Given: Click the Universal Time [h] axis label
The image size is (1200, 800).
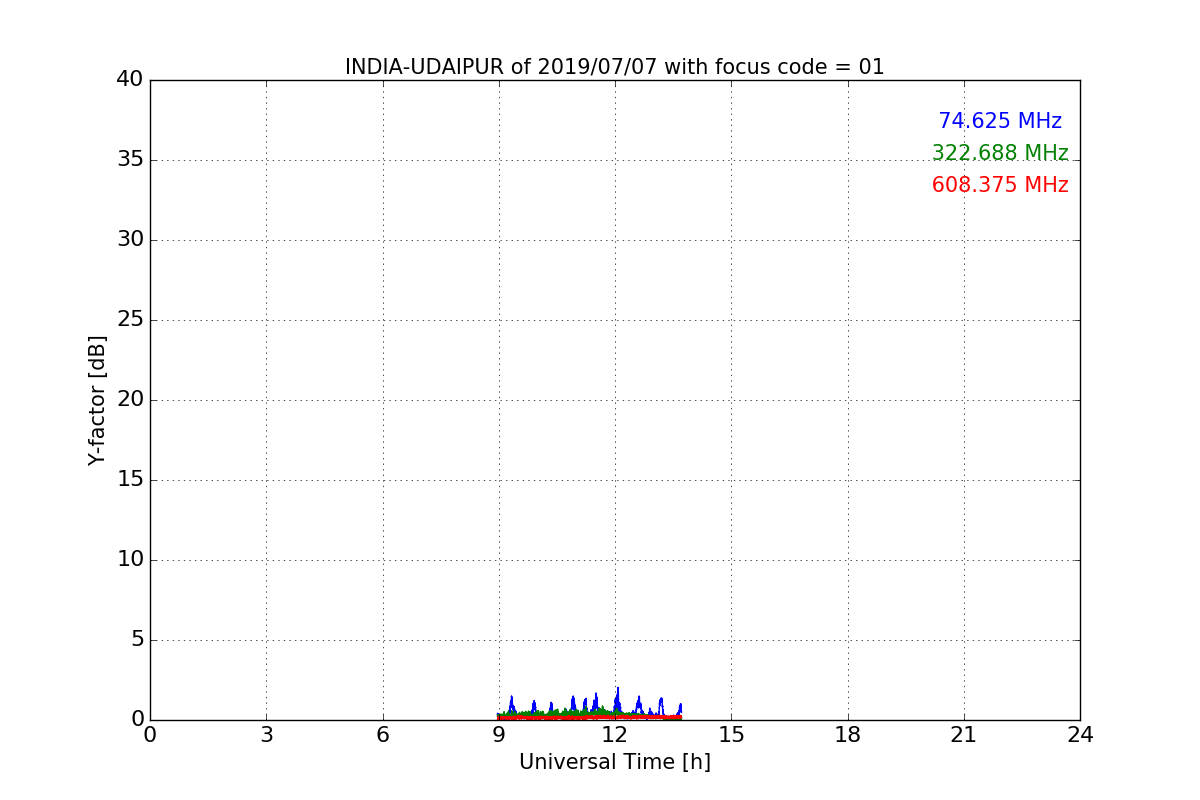Looking at the screenshot, I should (x=615, y=762).
